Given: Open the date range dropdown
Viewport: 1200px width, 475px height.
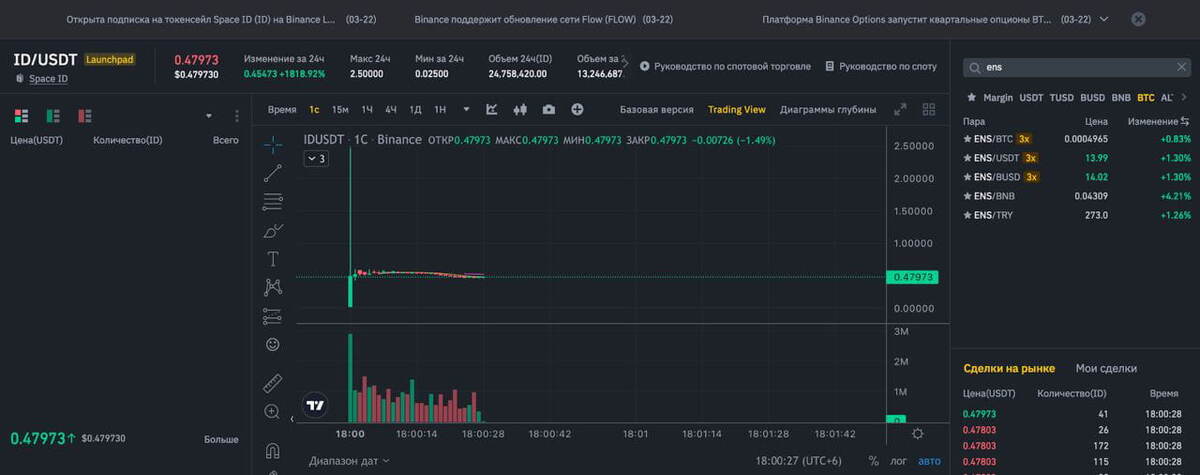Looking at the screenshot, I should pyautogui.click(x=349, y=461).
